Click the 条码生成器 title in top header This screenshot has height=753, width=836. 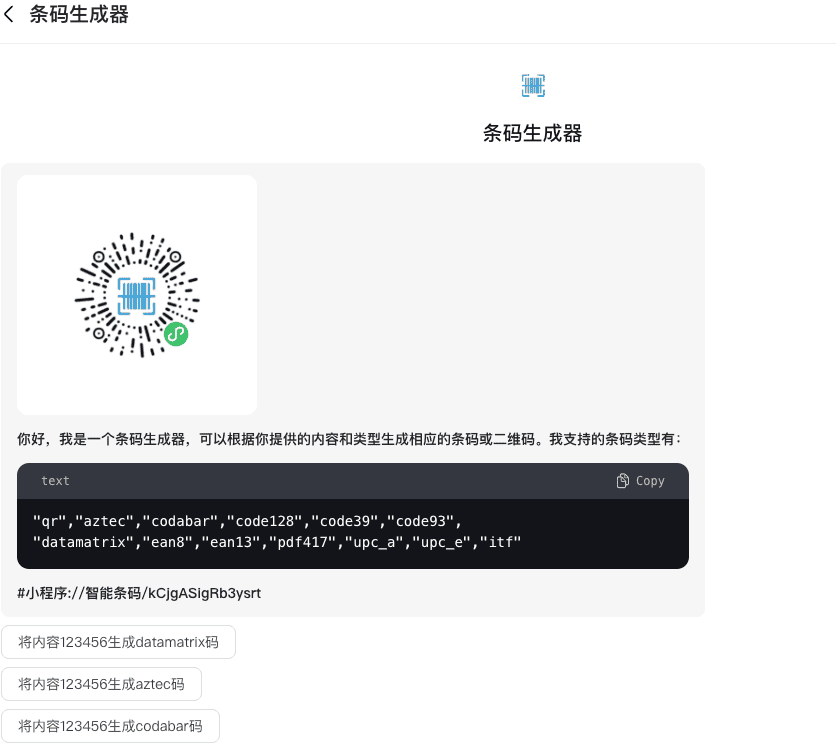coord(79,15)
